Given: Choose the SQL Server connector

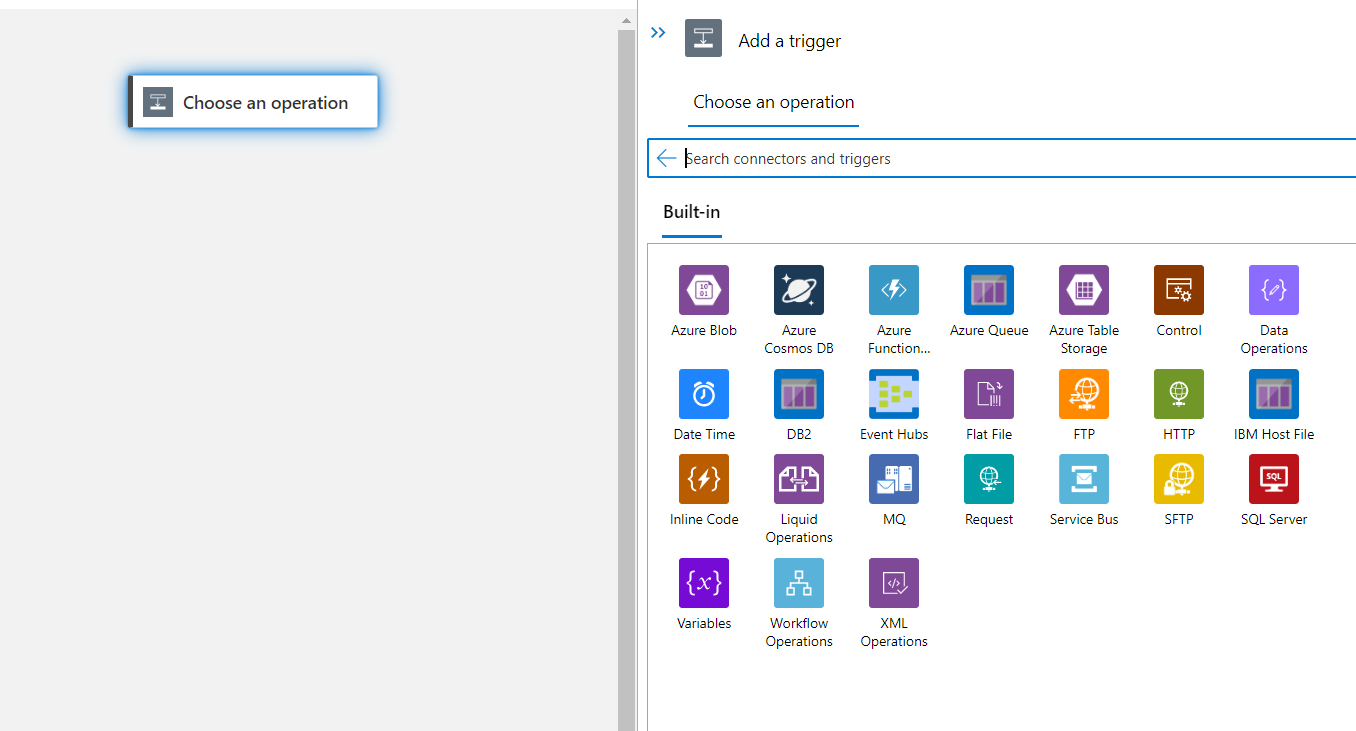Looking at the screenshot, I should coord(1274,479).
